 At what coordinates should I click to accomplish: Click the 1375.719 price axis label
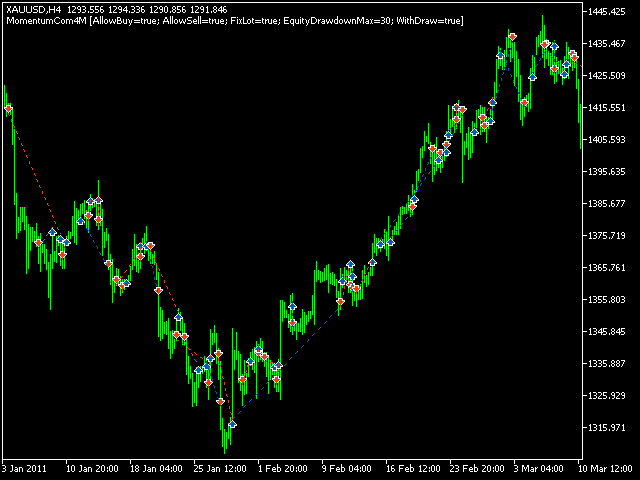point(607,236)
